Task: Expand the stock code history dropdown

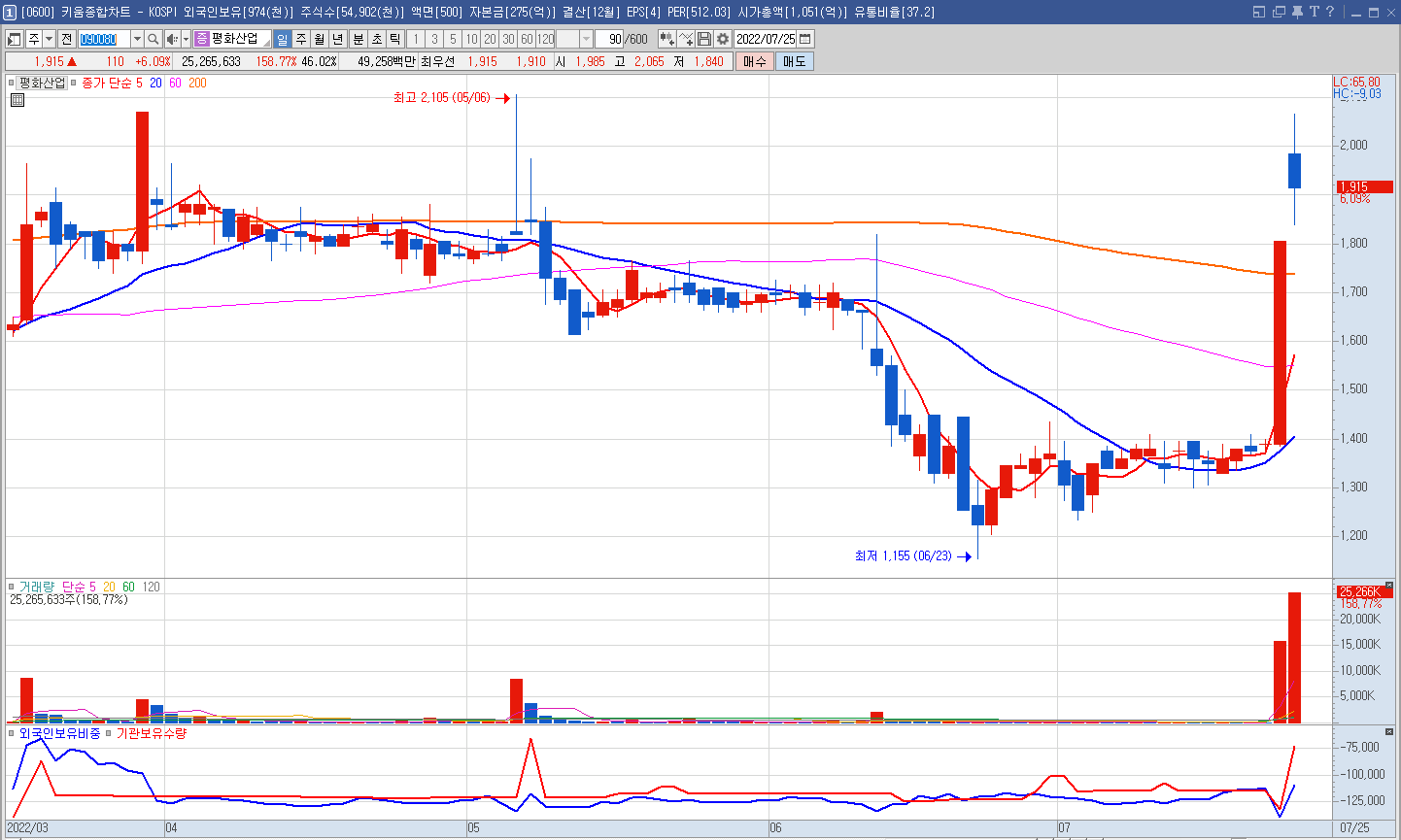Action: click(137, 39)
